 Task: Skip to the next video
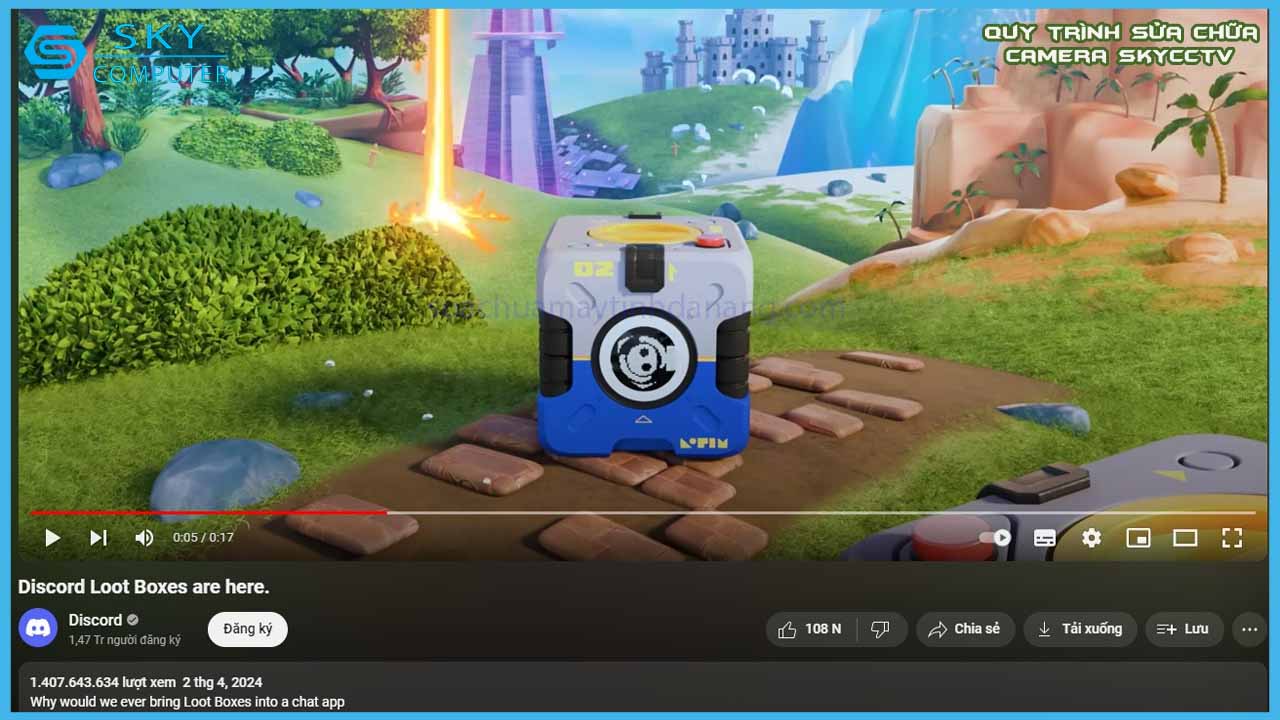pyautogui.click(x=98, y=538)
